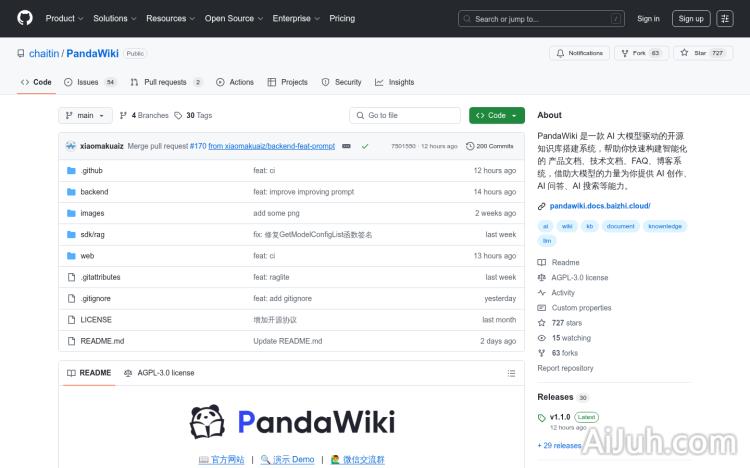
Task: Open the README outline list icon
Action: [x=511, y=373]
